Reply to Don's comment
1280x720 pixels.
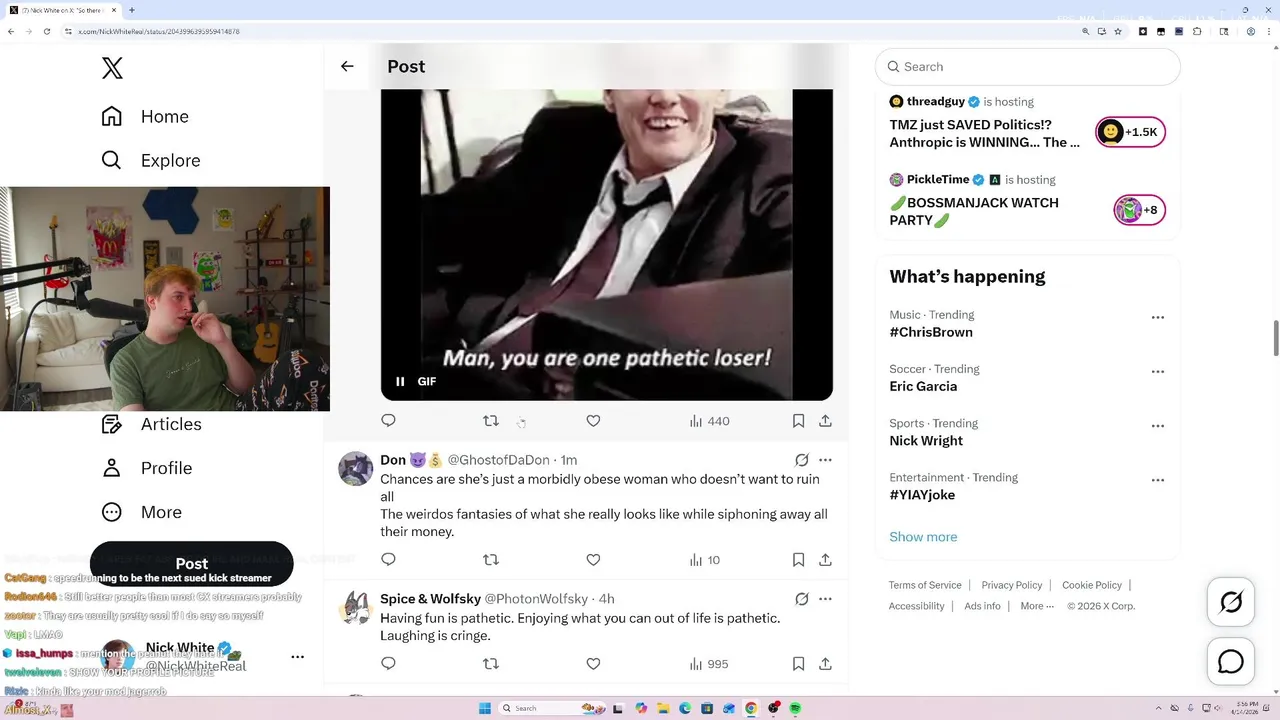click(x=389, y=560)
